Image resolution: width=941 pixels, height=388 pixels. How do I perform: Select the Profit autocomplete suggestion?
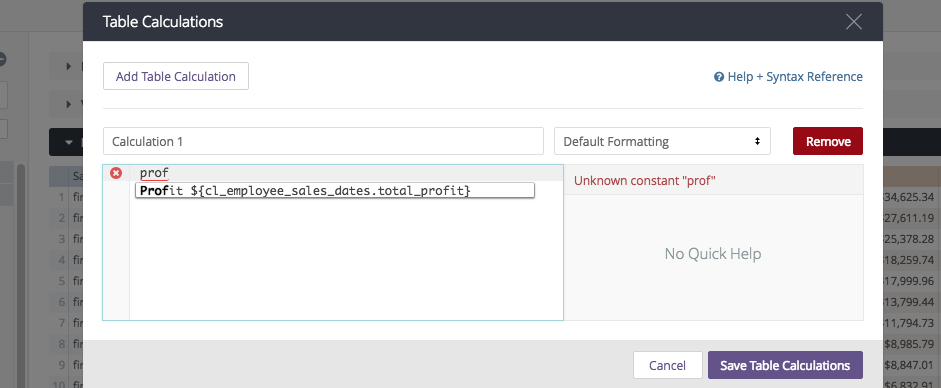click(x=334, y=191)
